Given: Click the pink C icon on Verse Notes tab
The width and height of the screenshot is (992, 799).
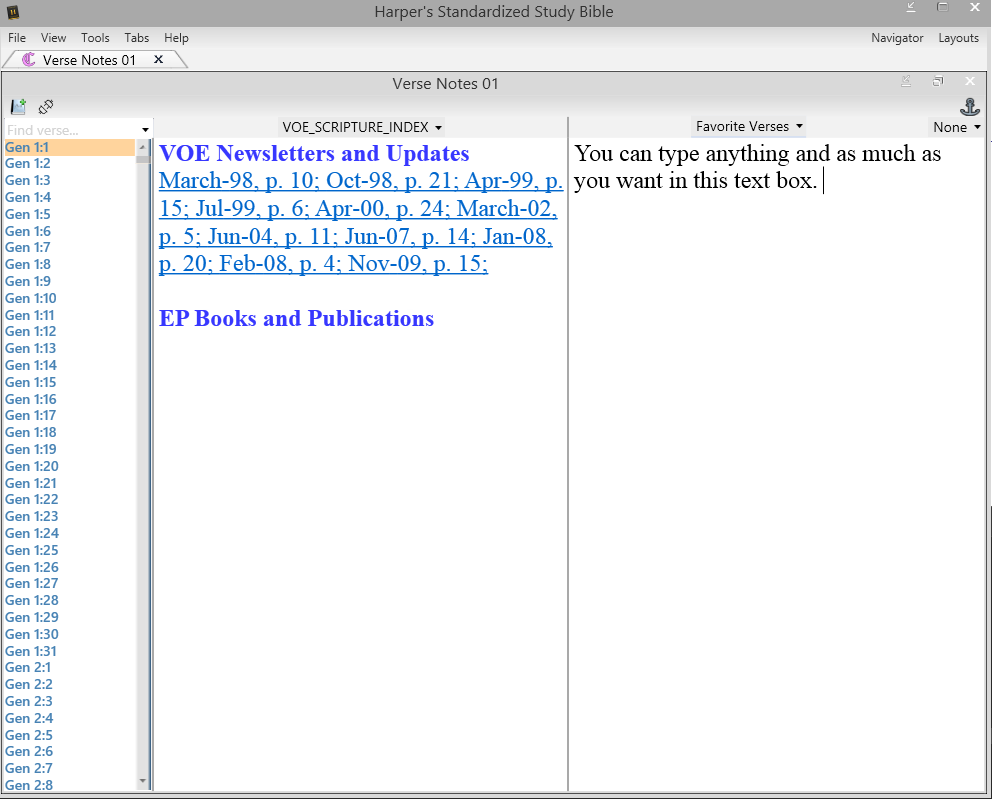Looking at the screenshot, I should tap(28, 59).
